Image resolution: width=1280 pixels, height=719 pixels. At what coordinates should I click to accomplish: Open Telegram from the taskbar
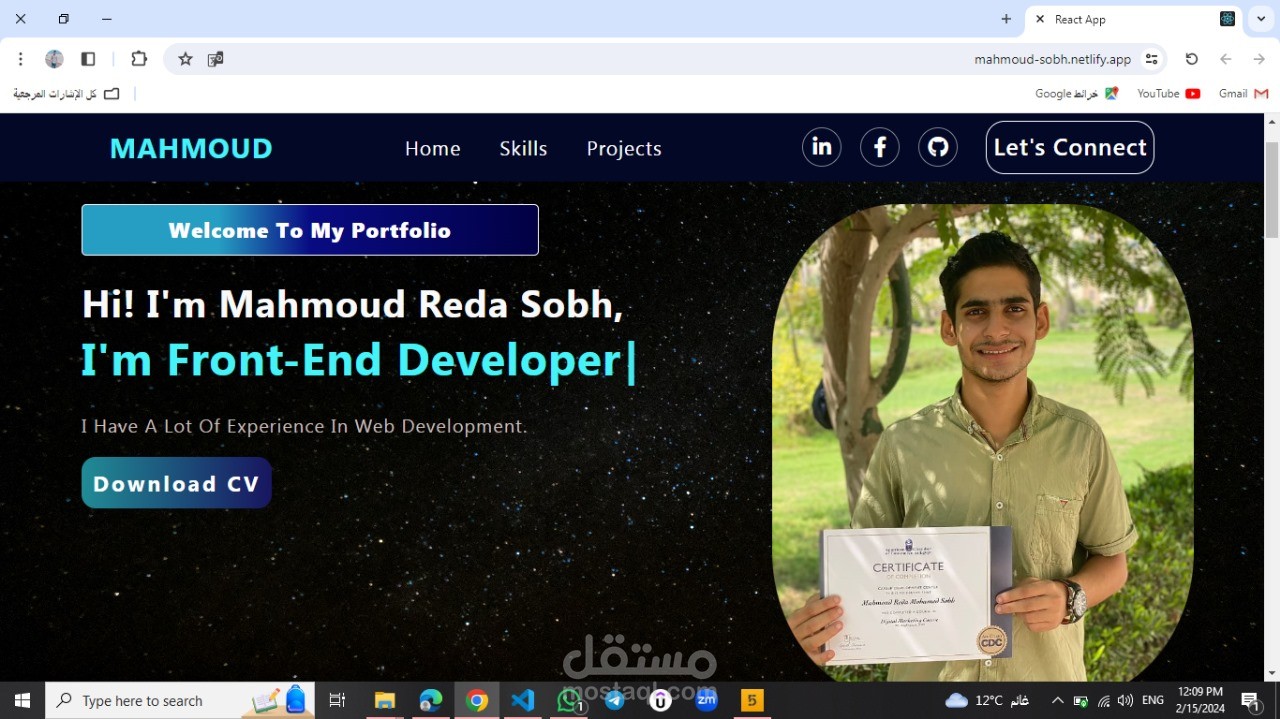tap(615, 700)
